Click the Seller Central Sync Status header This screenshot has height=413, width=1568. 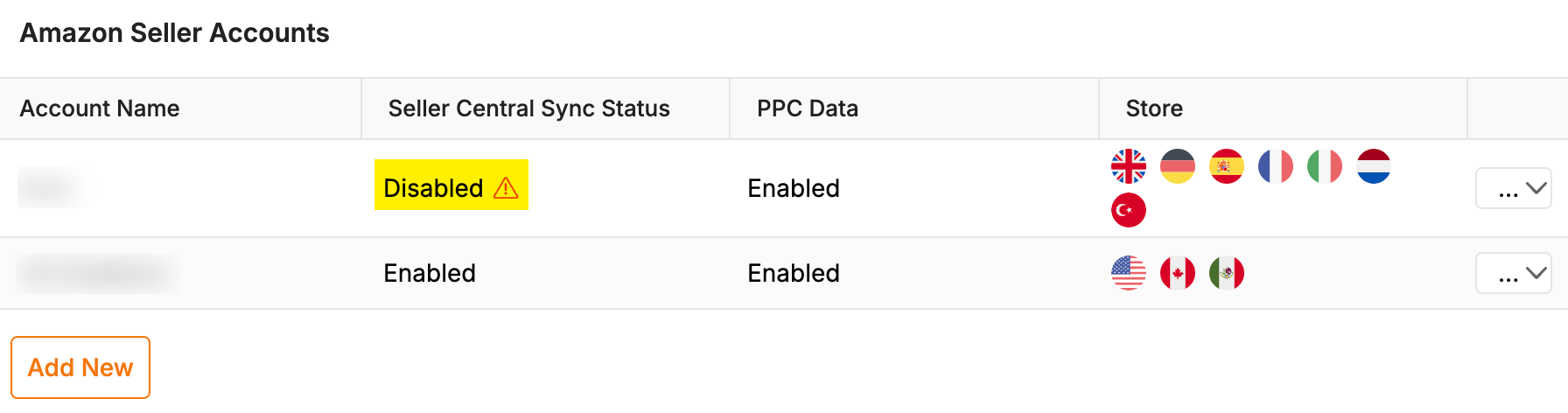point(528,108)
